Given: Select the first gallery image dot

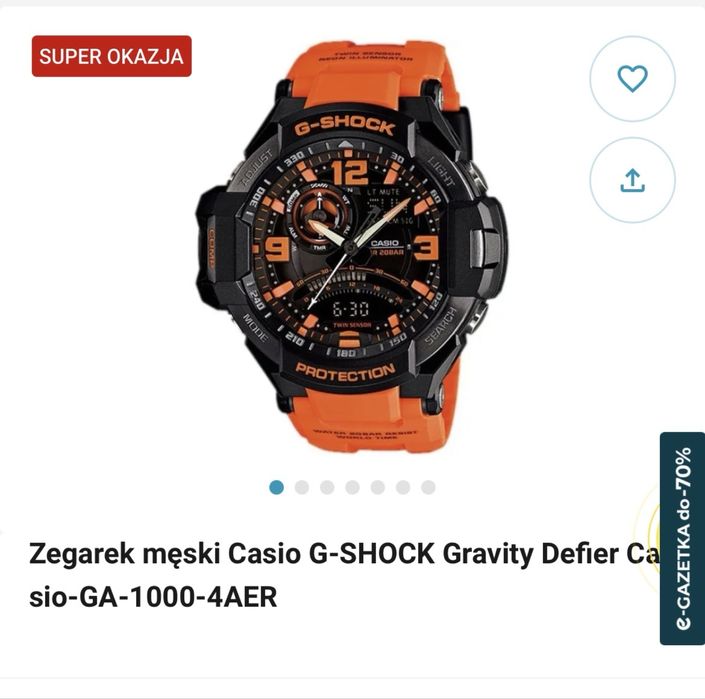Looking at the screenshot, I should [277, 487].
